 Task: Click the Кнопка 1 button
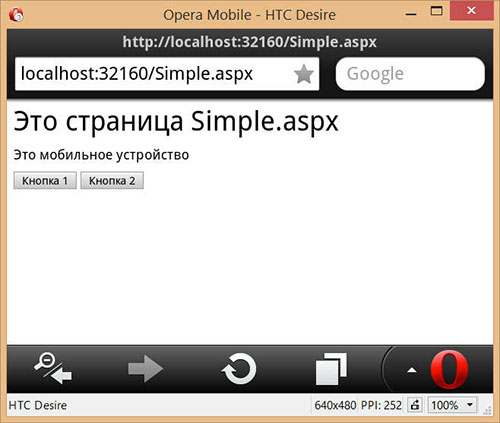tap(45, 181)
